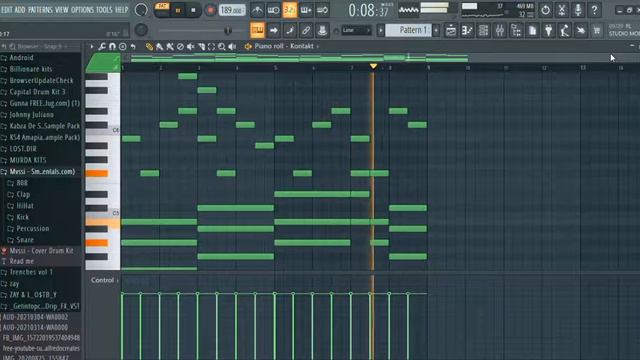640x360 pixels.
Task: Click the main volume knob
Action: 141,10
